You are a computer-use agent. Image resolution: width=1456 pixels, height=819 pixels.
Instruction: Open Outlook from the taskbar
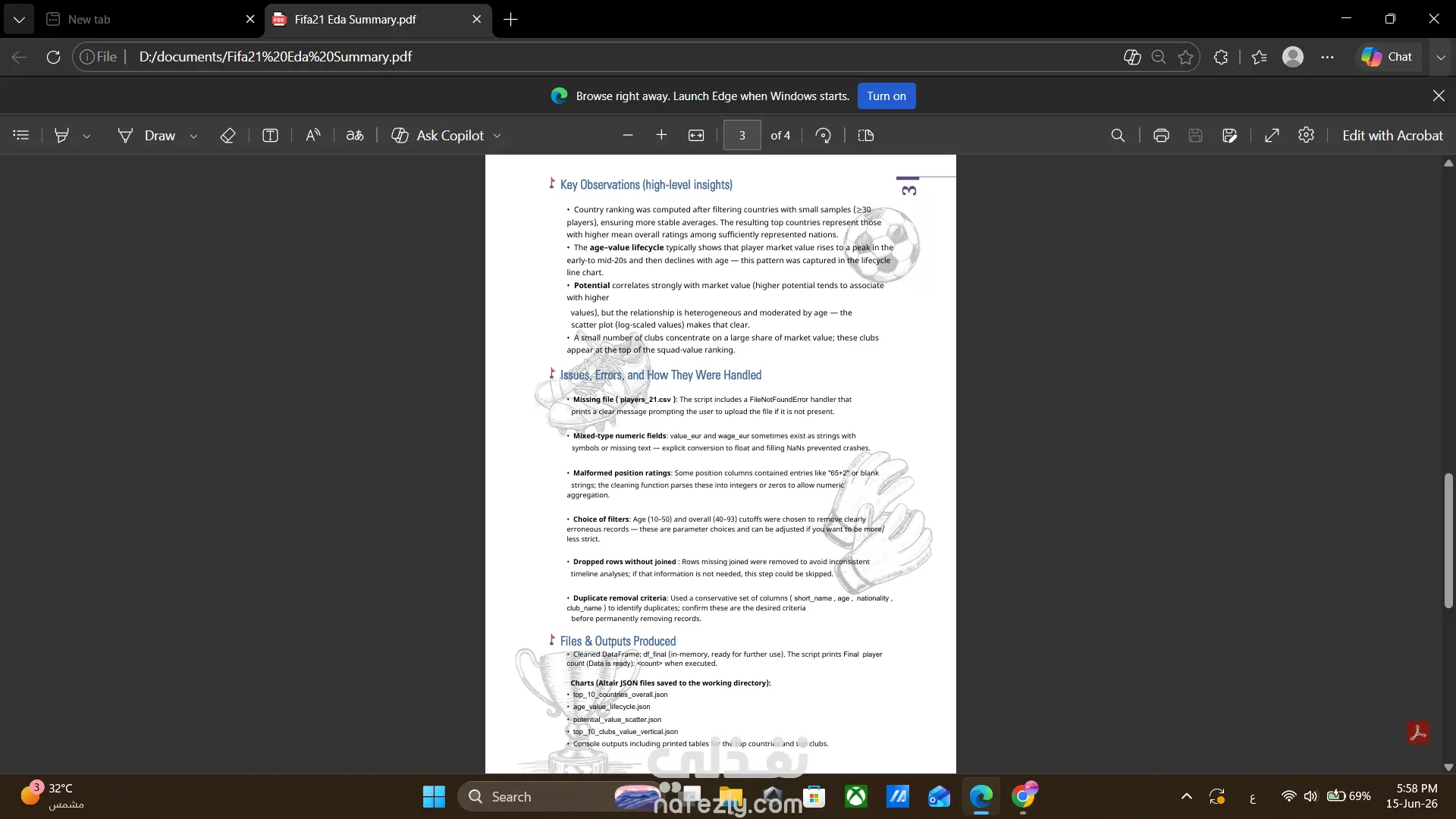click(x=939, y=796)
